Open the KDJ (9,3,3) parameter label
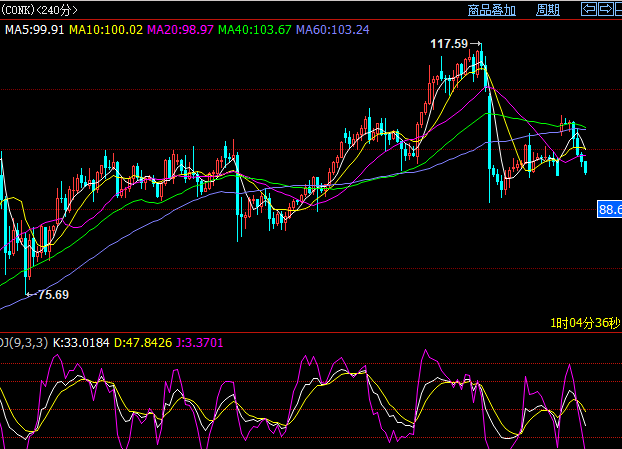 tap(24, 343)
